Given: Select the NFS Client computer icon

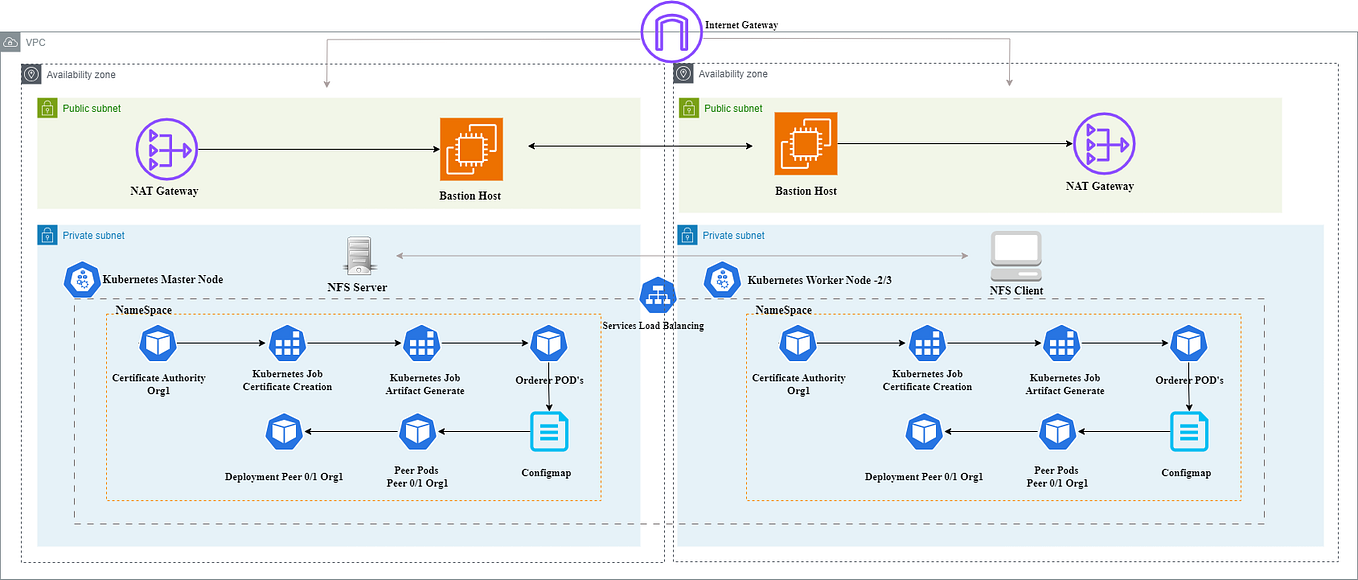Looking at the screenshot, I should click(1016, 255).
